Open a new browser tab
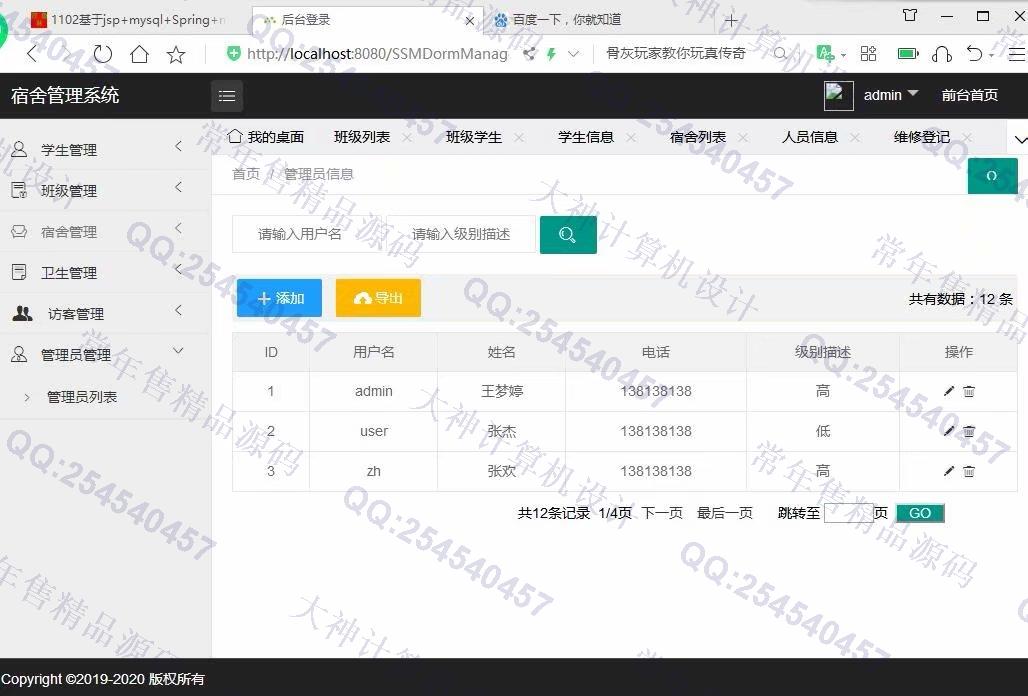The width and height of the screenshot is (1028, 696). pos(731,20)
